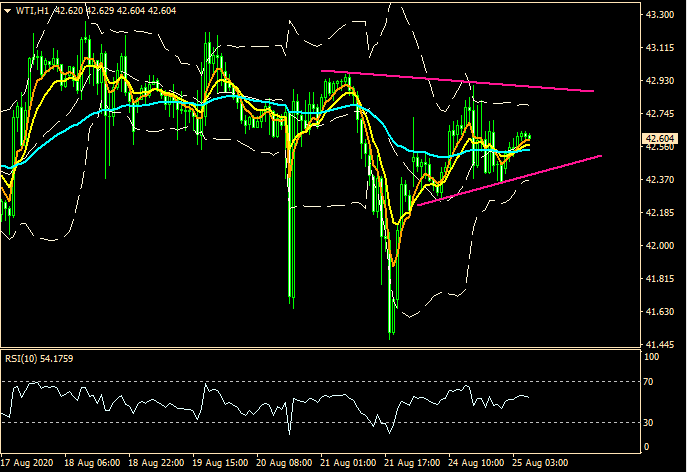
Task: Click the current price tag 42.604
Action: [661, 139]
